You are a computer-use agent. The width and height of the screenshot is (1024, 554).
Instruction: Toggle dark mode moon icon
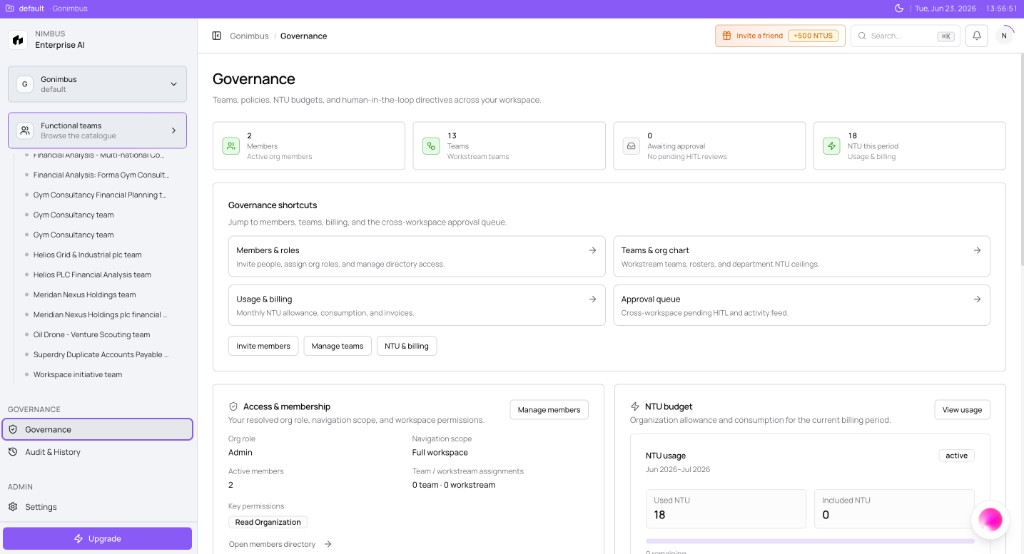[899, 8]
